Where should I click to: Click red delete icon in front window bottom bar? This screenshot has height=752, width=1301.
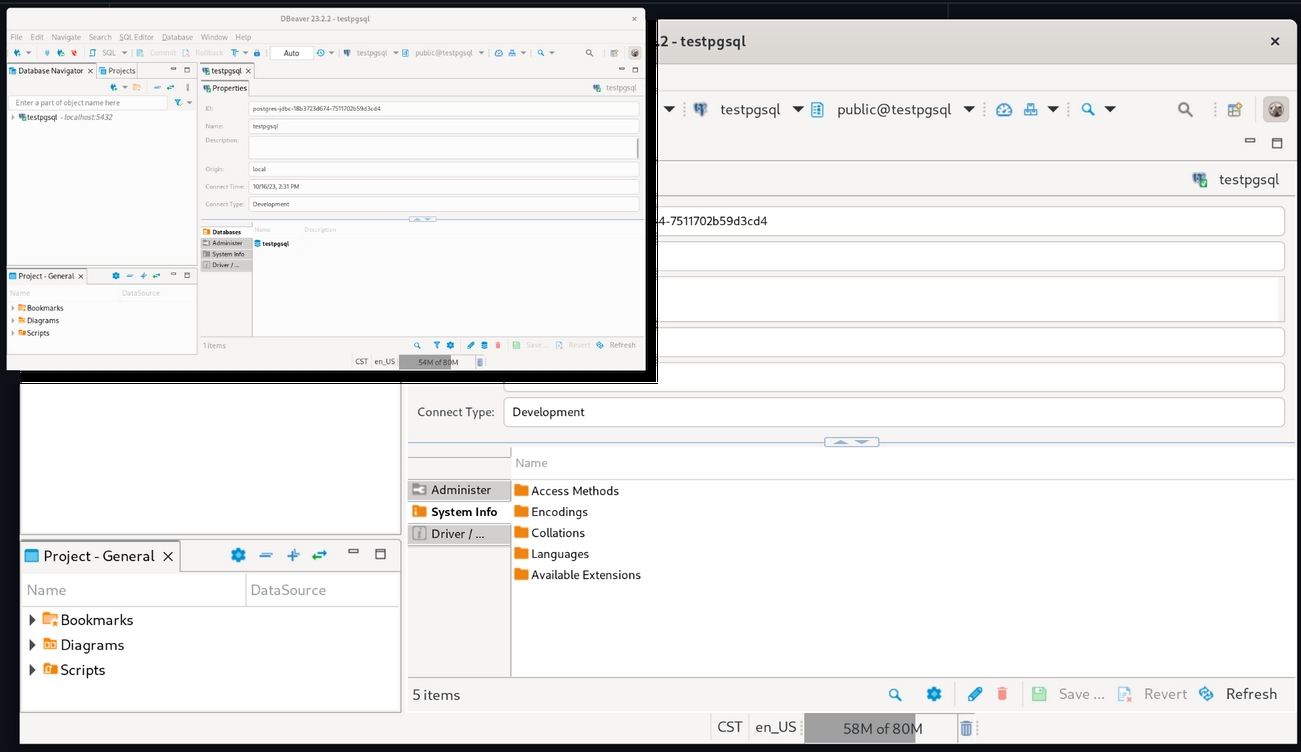pyautogui.click(x=498, y=345)
